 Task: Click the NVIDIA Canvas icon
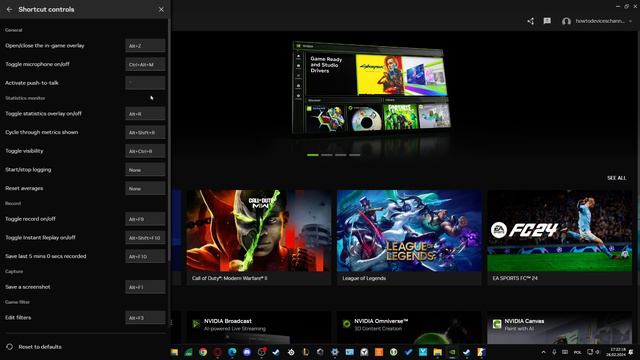[497, 324]
